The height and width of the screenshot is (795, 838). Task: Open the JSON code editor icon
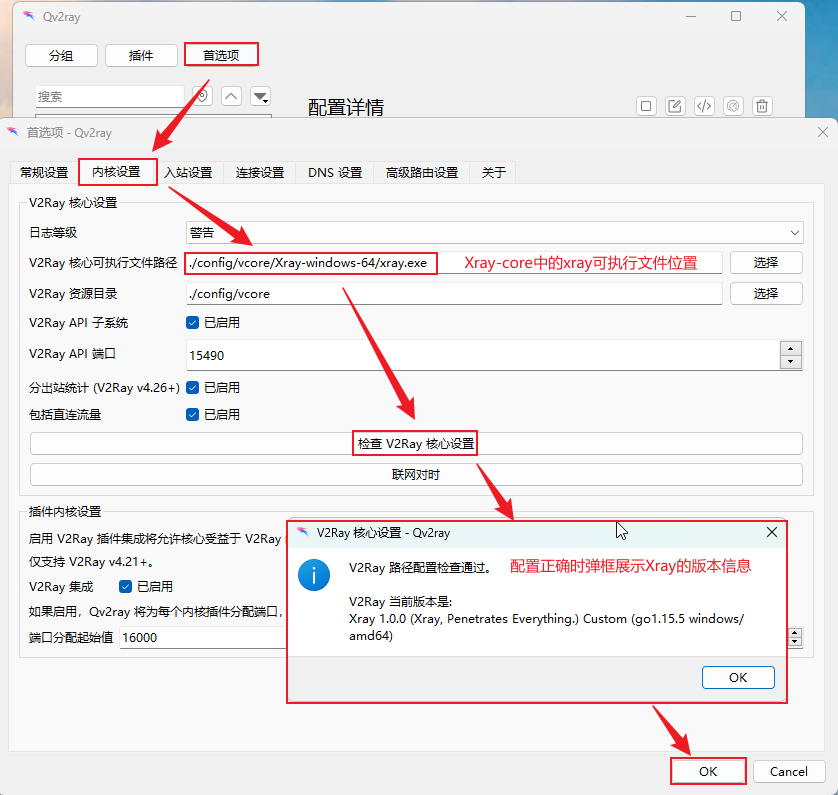pyautogui.click(x=704, y=106)
